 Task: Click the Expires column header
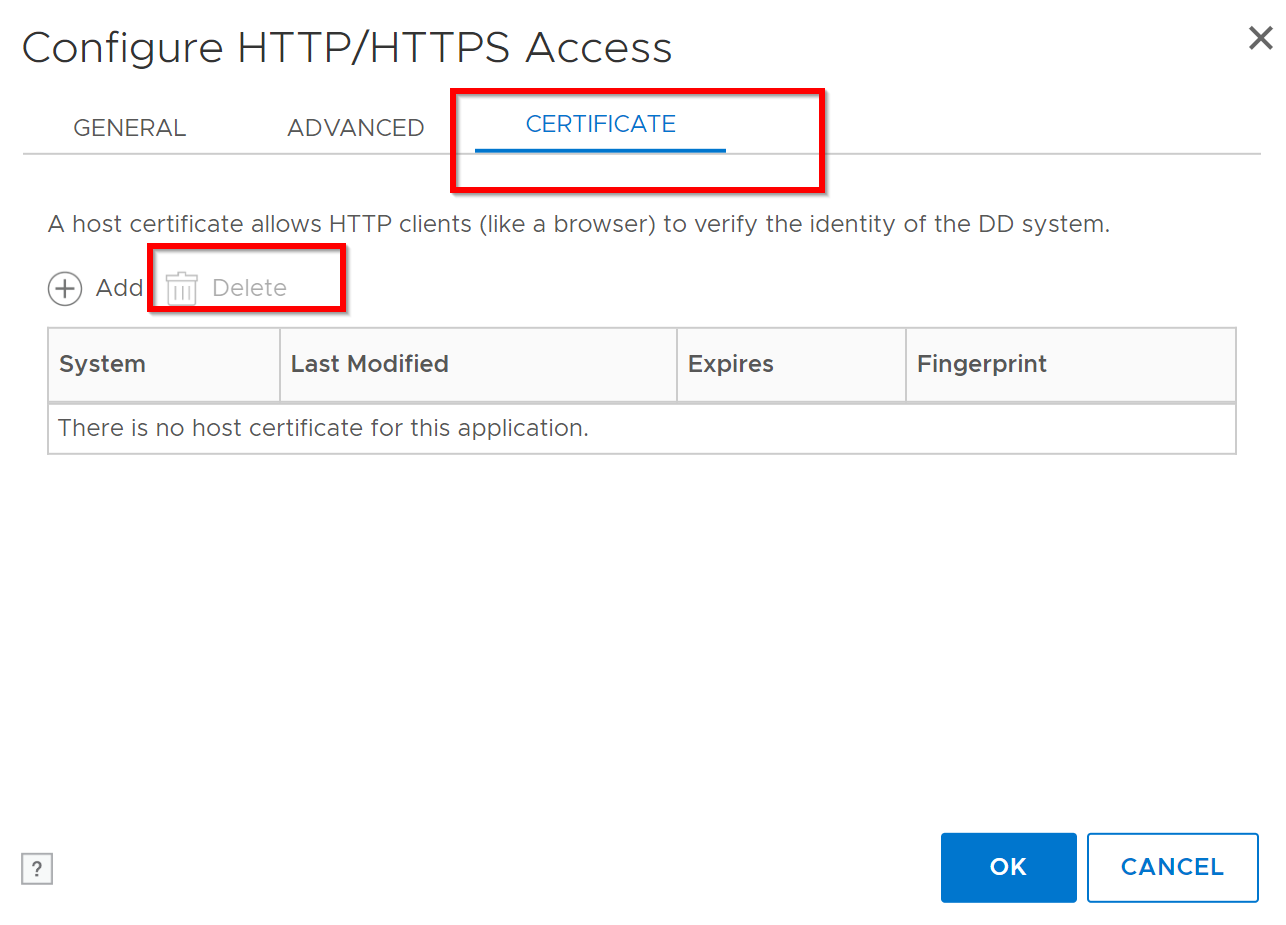731,364
